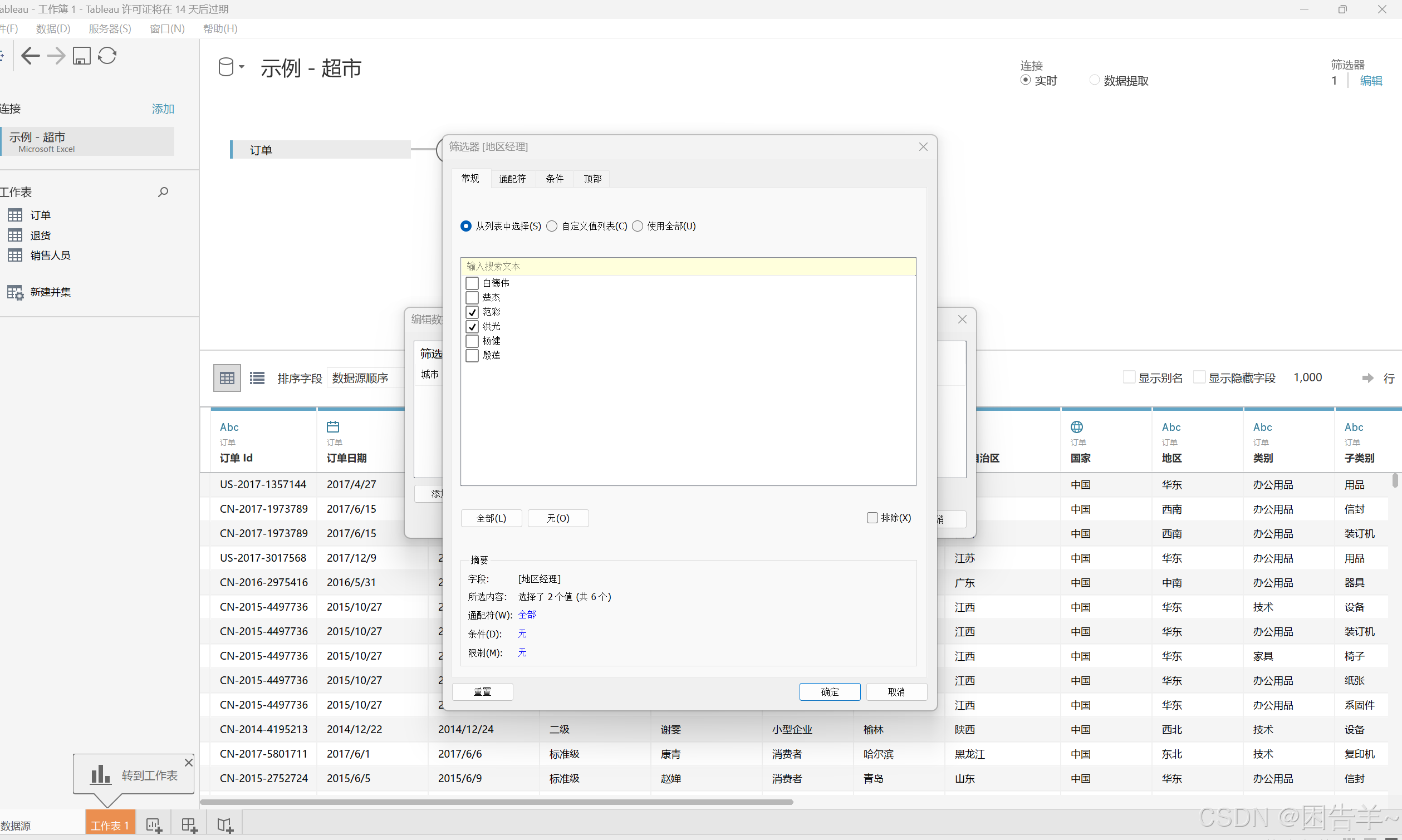1402x840 pixels.
Task: Click the 确定 button in filter dialog
Action: coord(829,691)
